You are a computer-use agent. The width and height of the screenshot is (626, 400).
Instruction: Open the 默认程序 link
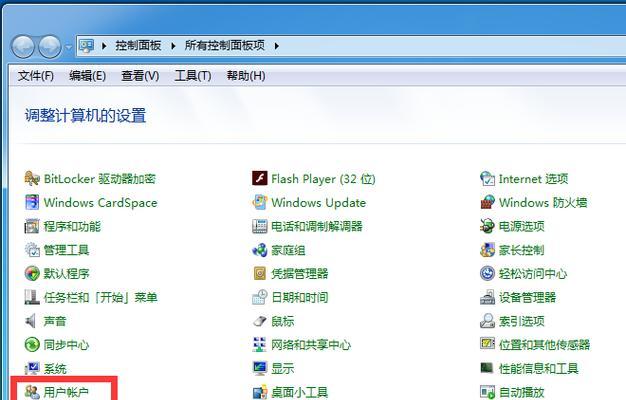coord(66,274)
